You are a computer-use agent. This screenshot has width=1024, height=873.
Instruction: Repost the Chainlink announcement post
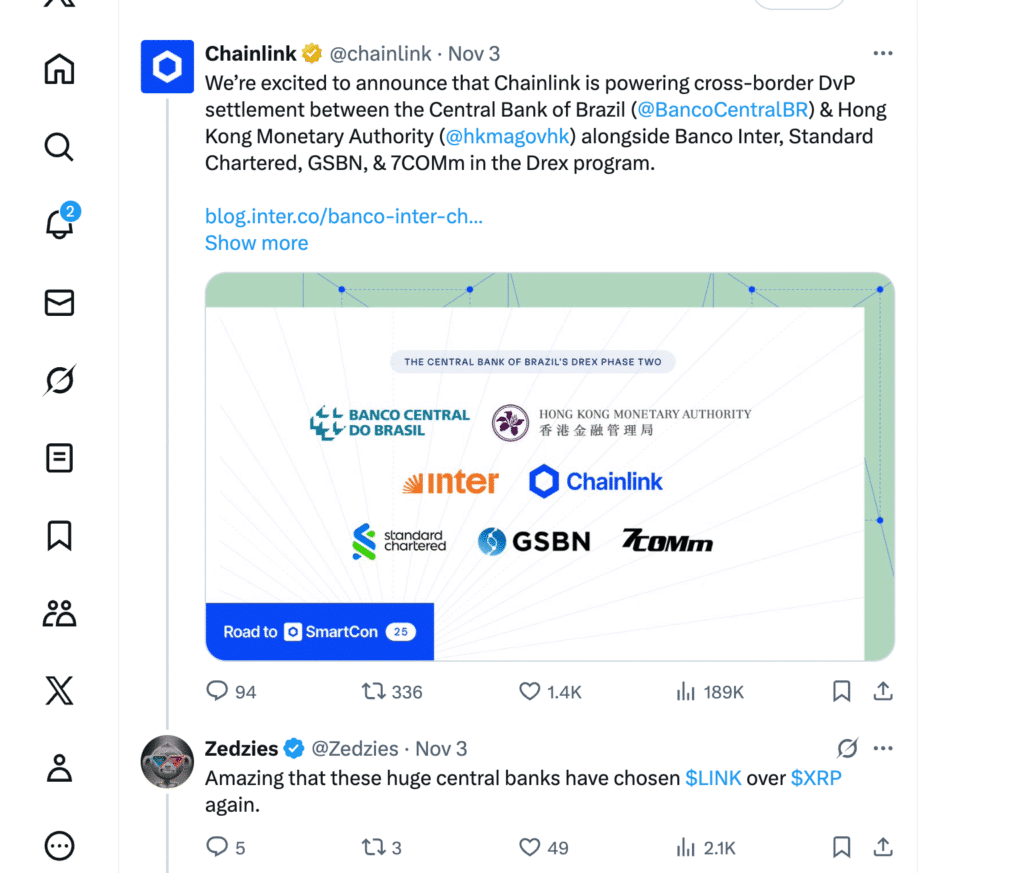(374, 691)
